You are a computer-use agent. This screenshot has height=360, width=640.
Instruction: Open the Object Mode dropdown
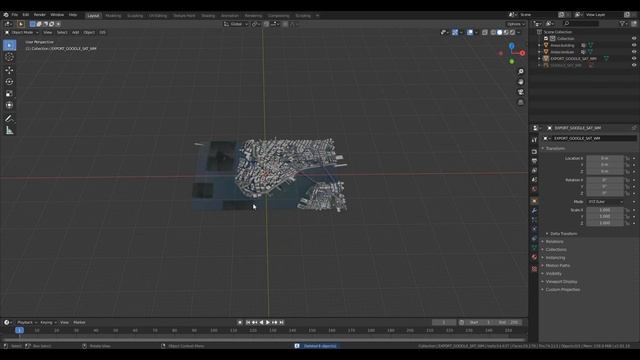coord(22,32)
